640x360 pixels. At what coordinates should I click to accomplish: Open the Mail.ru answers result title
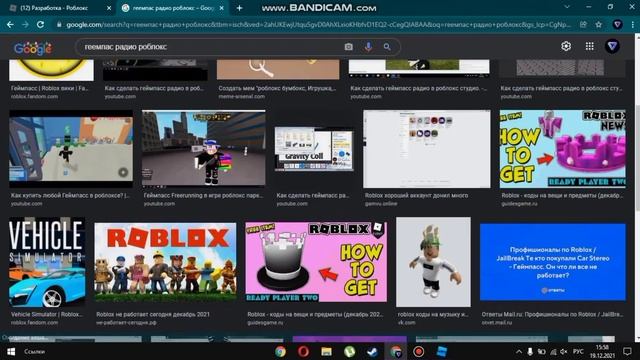552,314
